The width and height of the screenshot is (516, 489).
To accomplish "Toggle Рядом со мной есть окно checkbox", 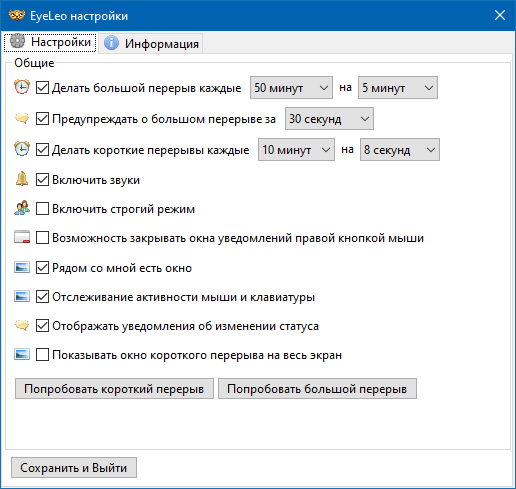I will tap(42, 268).
